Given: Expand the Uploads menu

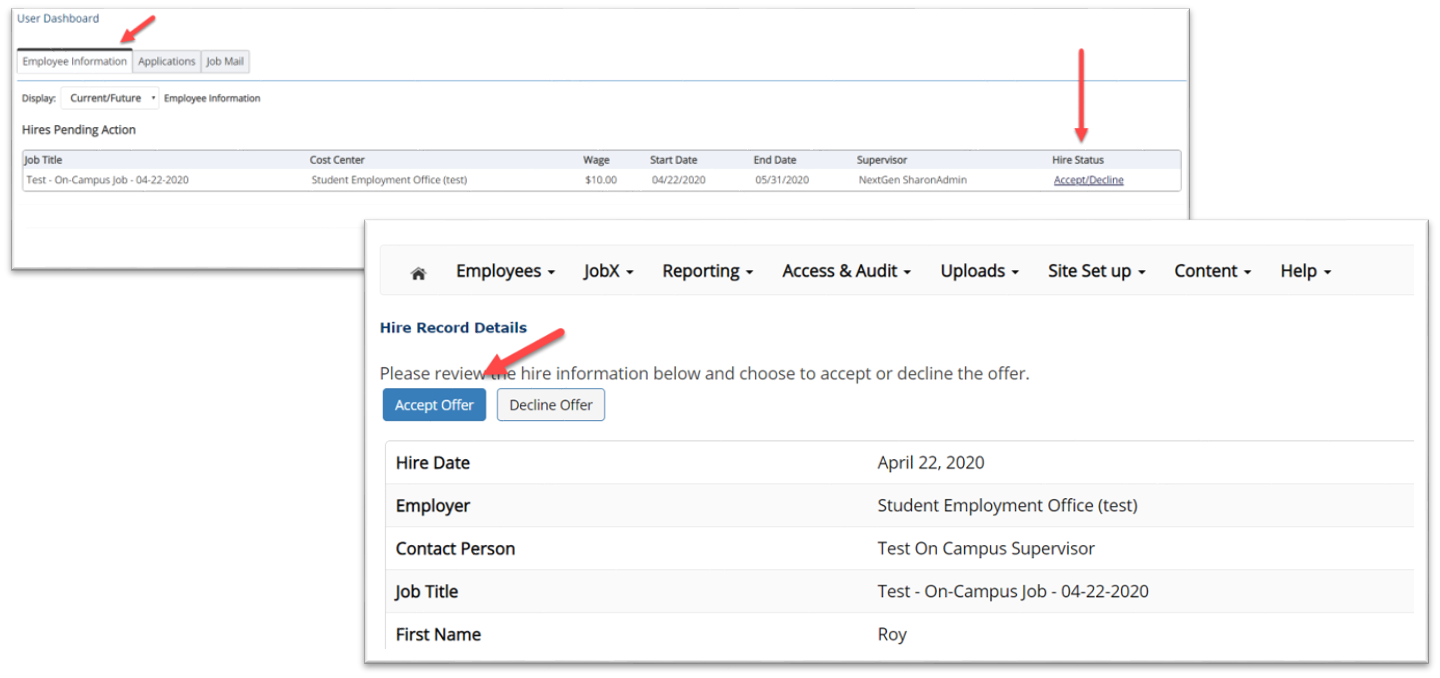Looking at the screenshot, I should [979, 271].
